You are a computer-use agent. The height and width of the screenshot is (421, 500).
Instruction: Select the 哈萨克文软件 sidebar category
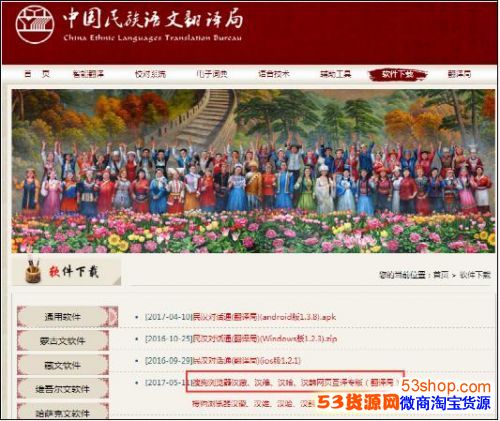click(x=63, y=412)
